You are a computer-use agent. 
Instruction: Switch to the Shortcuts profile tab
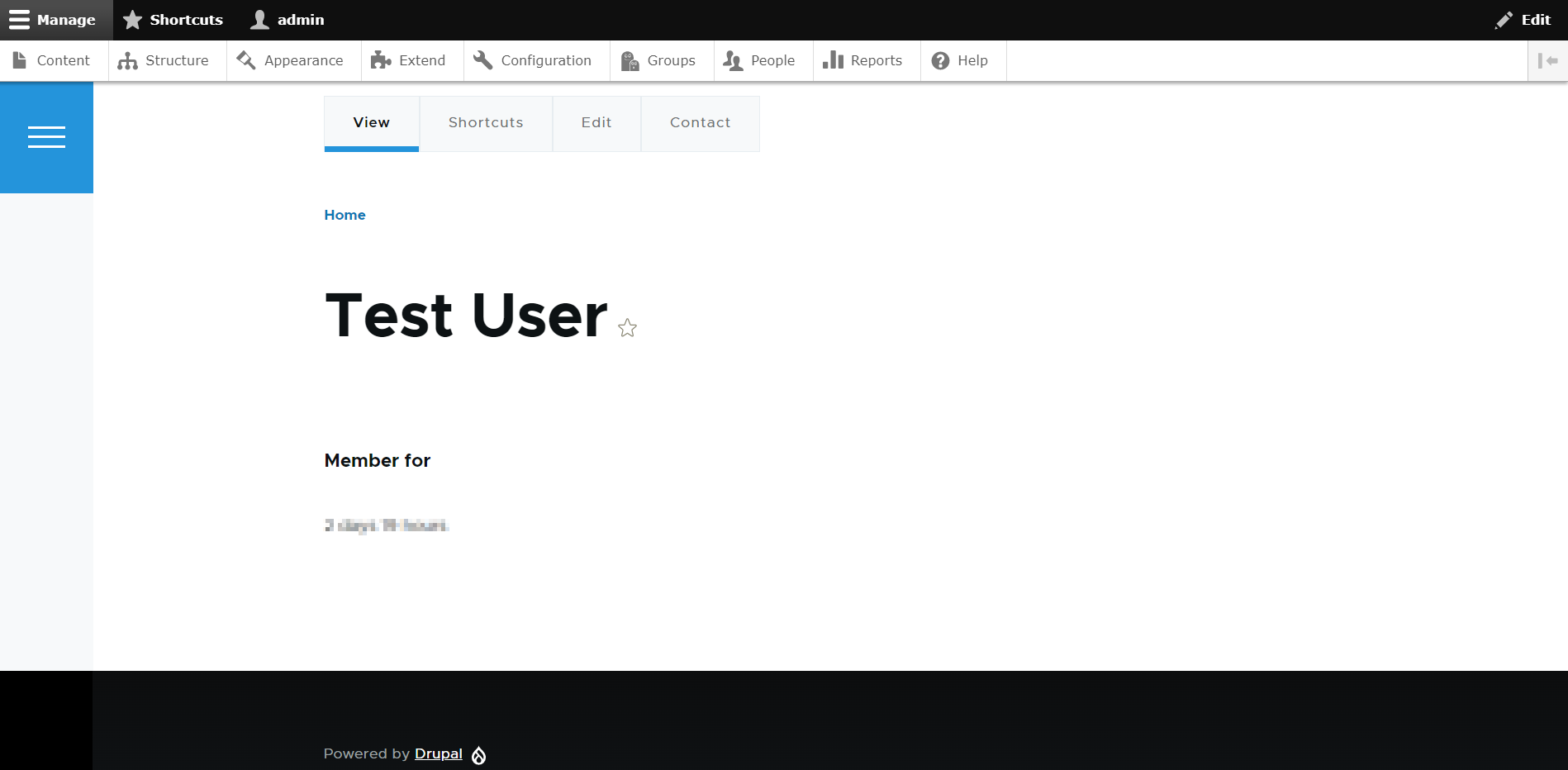486,122
